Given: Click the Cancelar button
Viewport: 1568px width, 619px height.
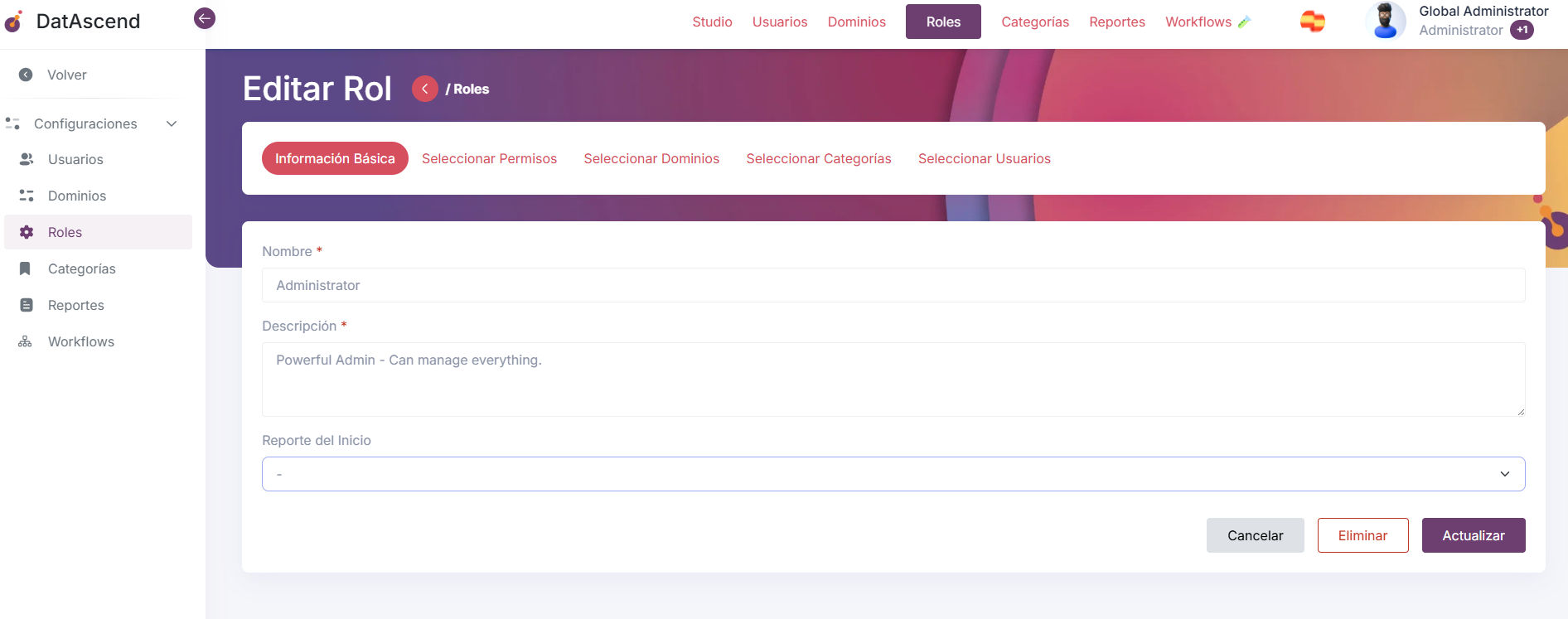Looking at the screenshot, I should (1255, 535).
